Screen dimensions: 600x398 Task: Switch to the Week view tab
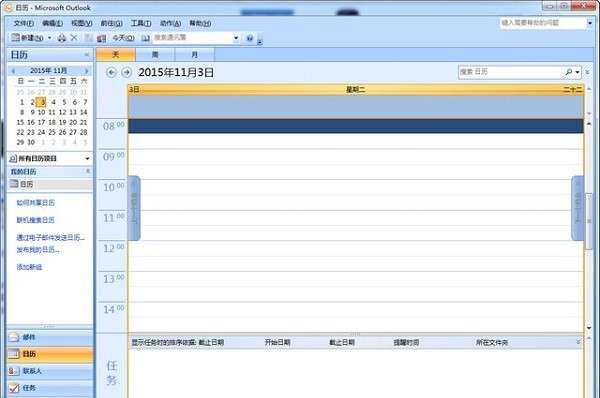tap(155, 54)
